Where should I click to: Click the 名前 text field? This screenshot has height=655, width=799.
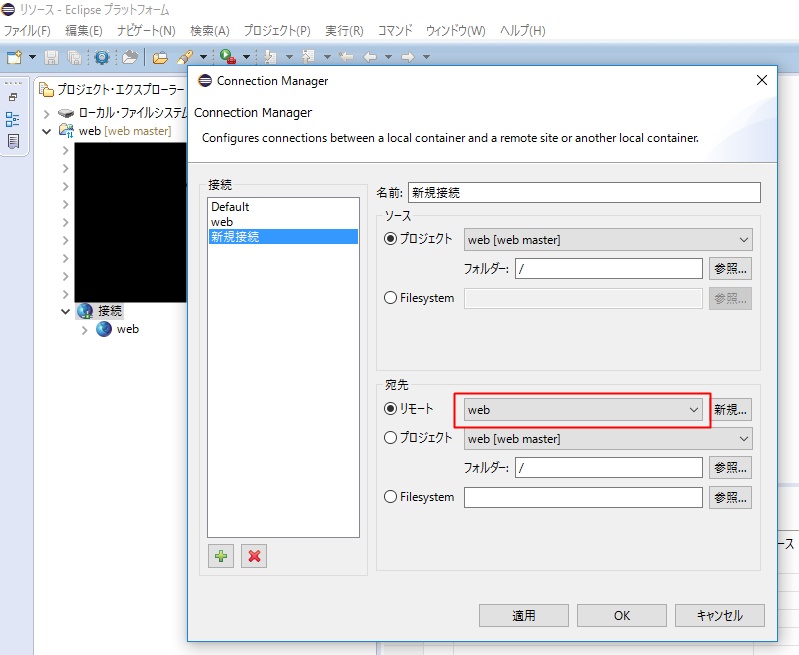pos(584,192)
